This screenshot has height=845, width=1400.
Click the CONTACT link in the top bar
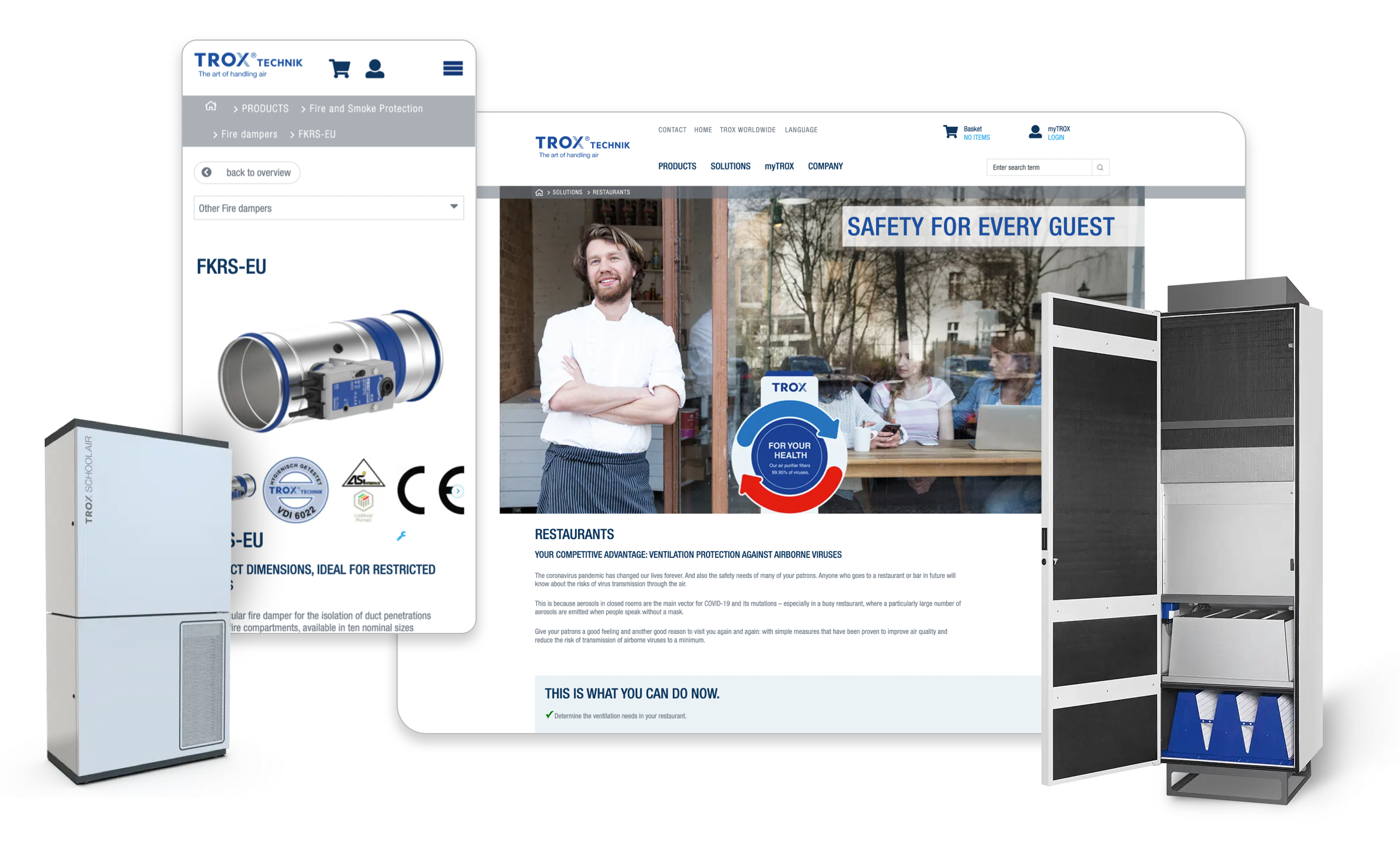click(672, 130)
